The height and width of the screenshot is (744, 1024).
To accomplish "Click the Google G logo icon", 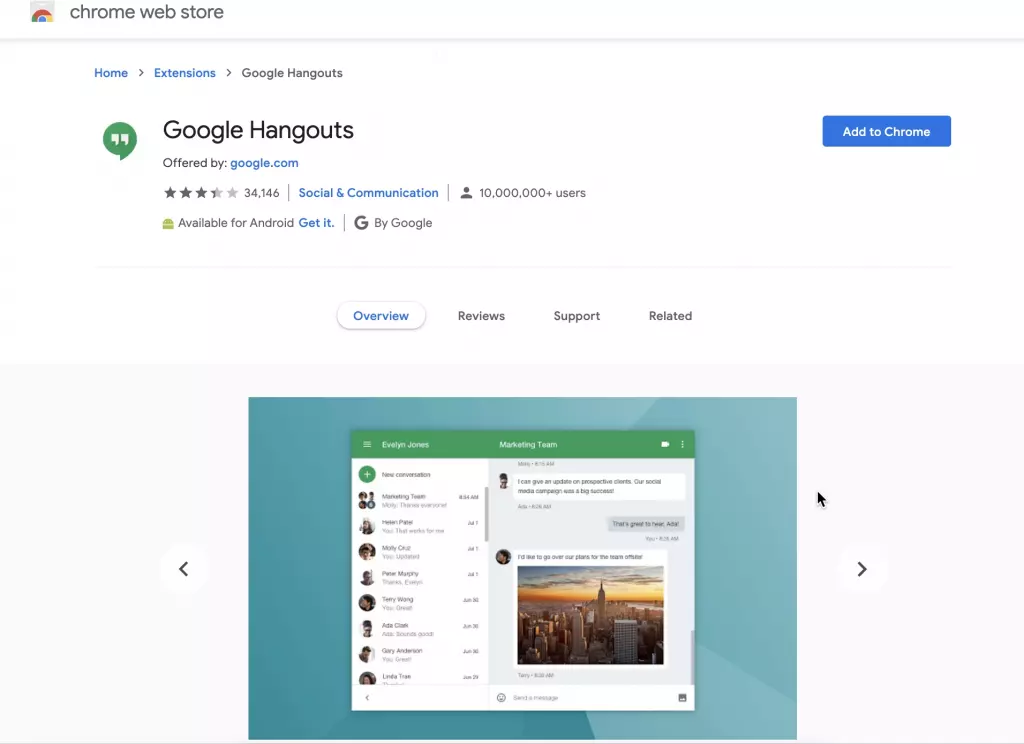I will click(x=361, y=223).
